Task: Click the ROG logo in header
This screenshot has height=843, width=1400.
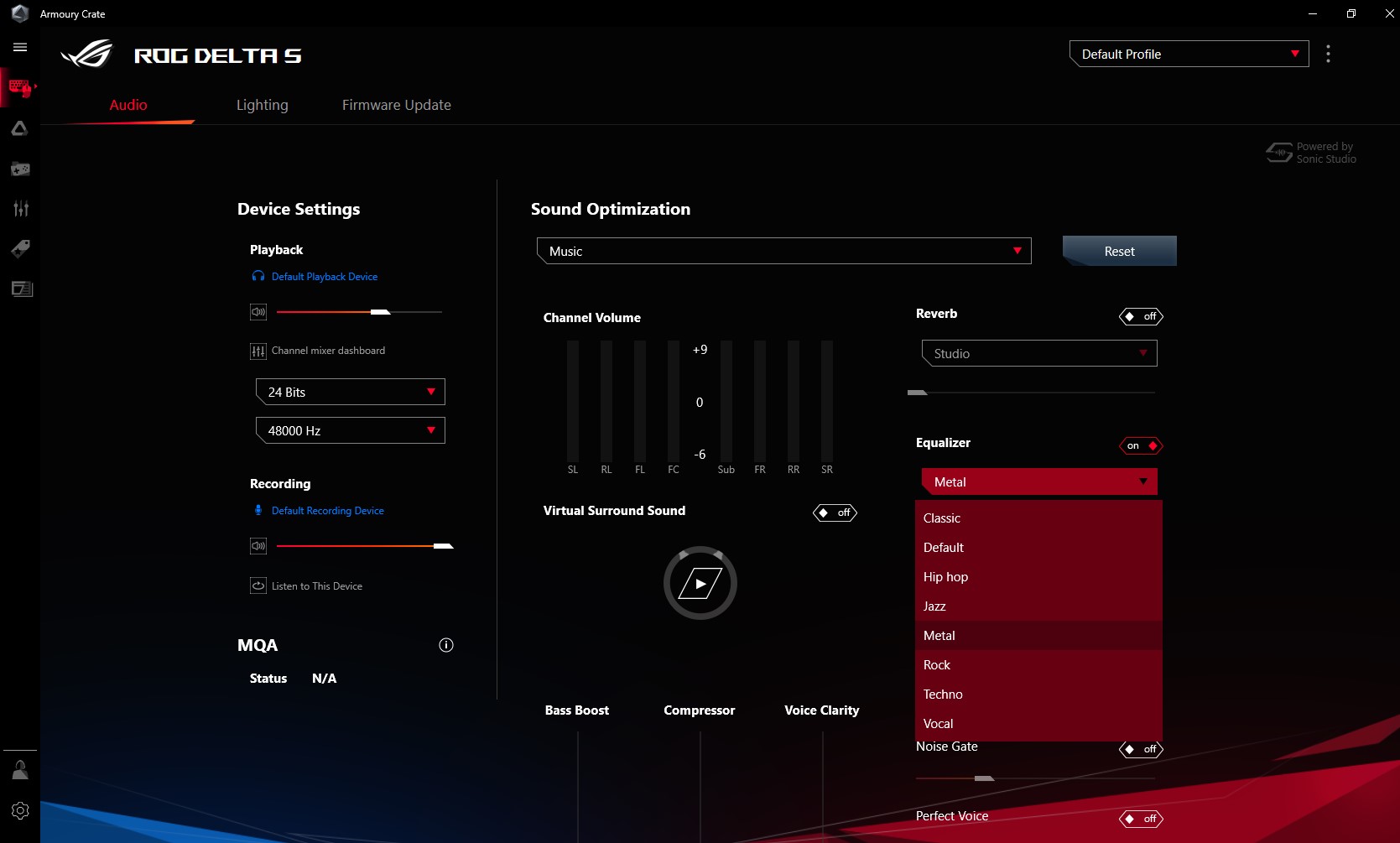Action: pyautogui.click(x=86, y=55)
